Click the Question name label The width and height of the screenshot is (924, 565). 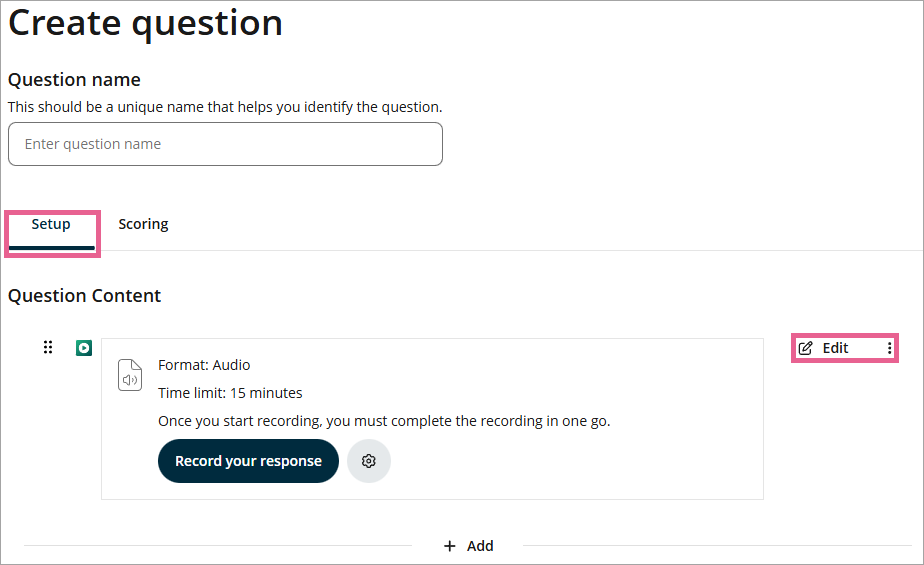[74, 80]
